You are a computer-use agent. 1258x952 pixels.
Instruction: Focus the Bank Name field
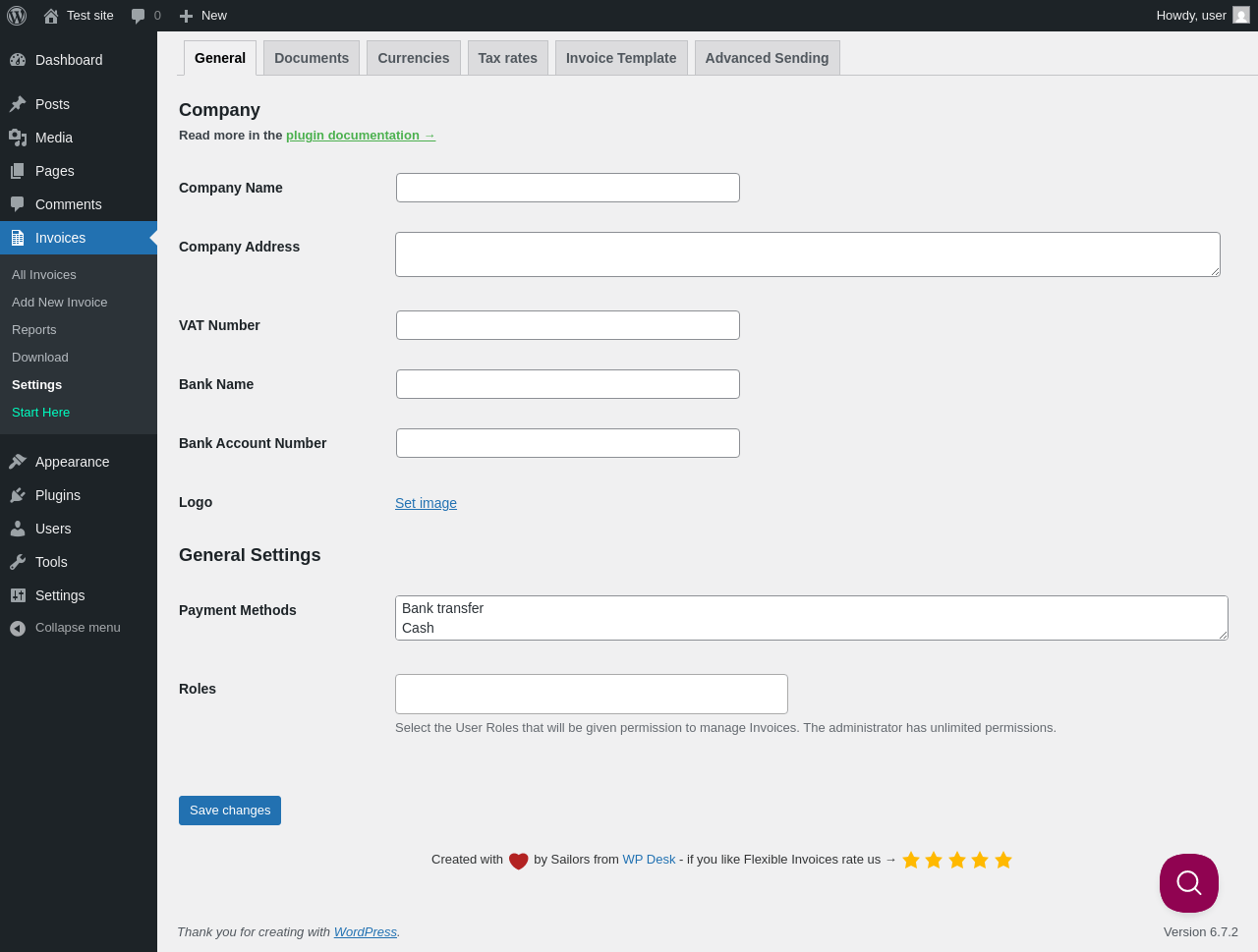coord(568,384)
